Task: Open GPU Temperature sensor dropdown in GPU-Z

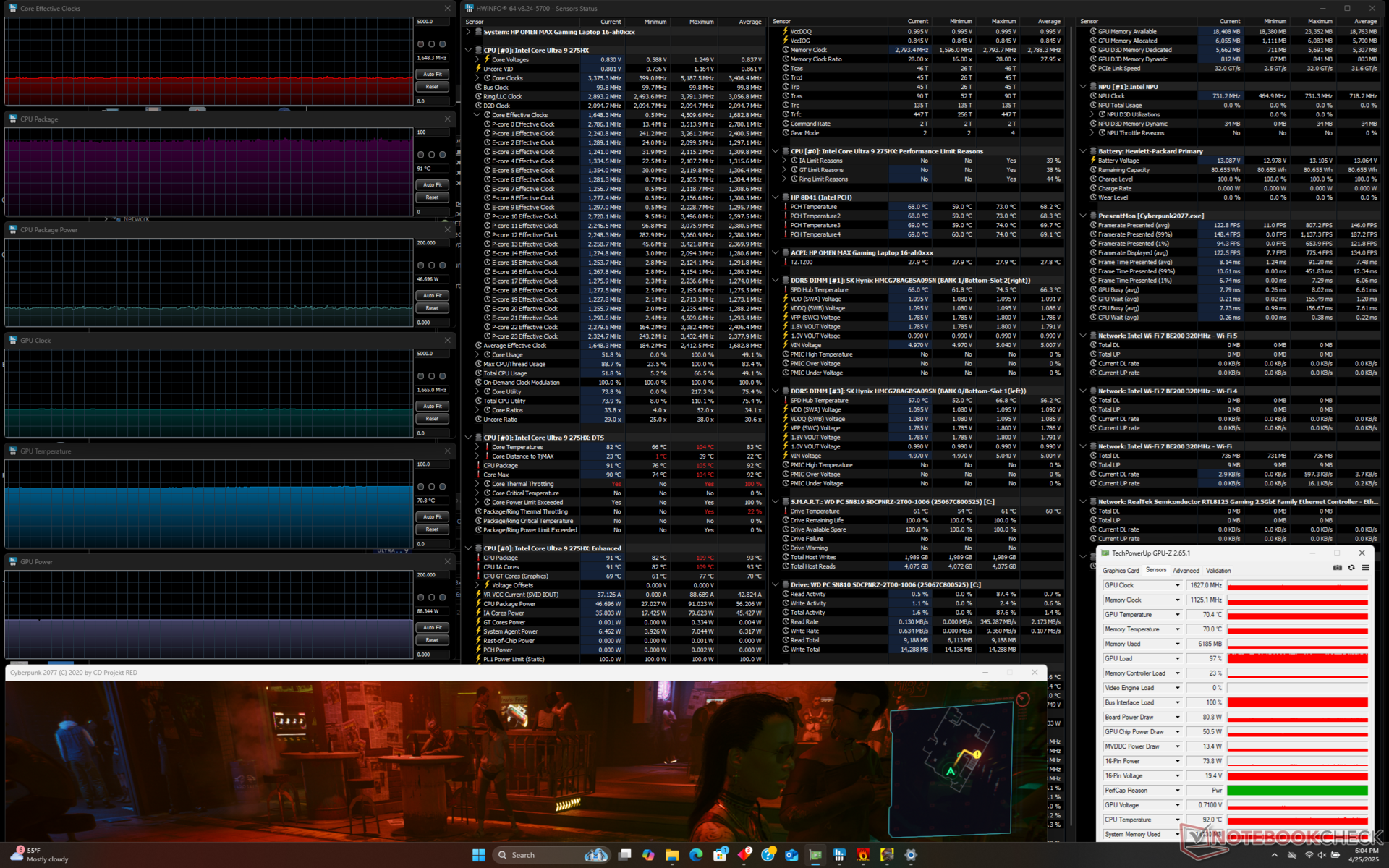Action: (1177, 615)
